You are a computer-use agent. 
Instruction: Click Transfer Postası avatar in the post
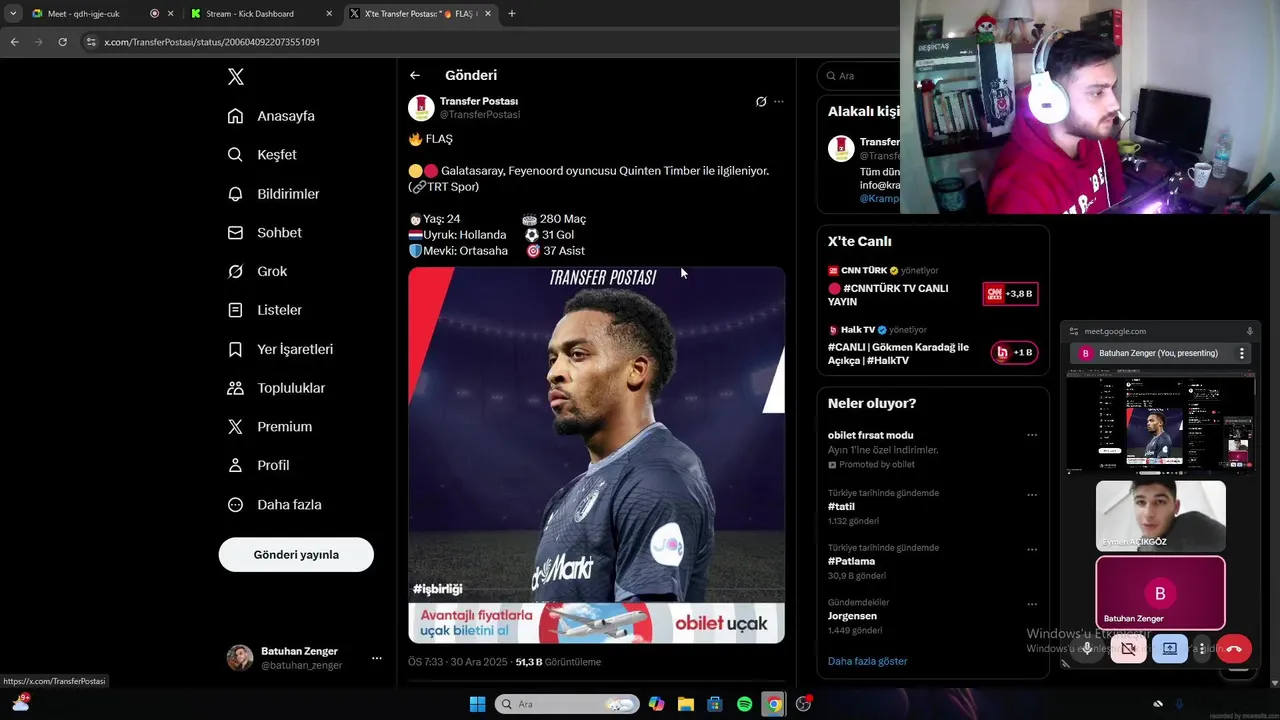(x=421, y=108)
